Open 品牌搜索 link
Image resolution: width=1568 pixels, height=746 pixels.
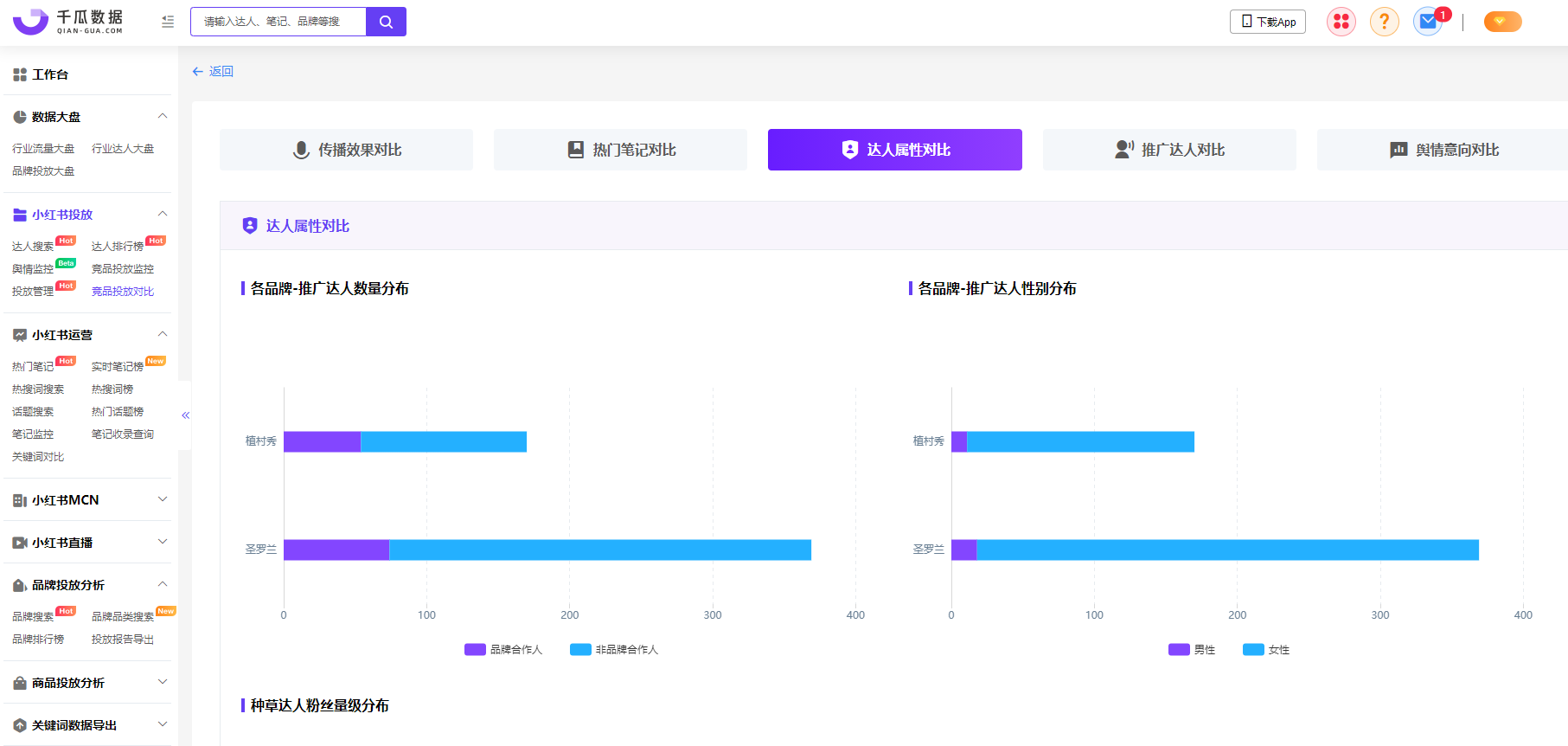33,617
